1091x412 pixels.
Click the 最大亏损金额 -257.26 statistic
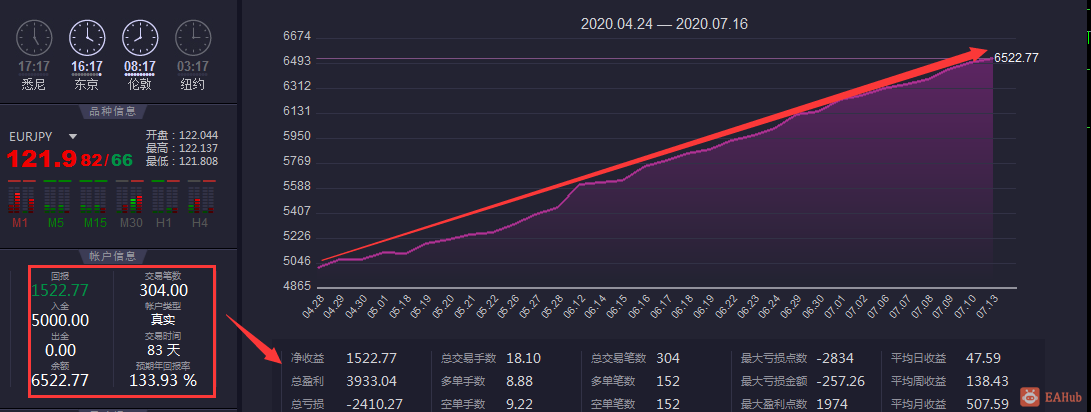click(803, 381)
